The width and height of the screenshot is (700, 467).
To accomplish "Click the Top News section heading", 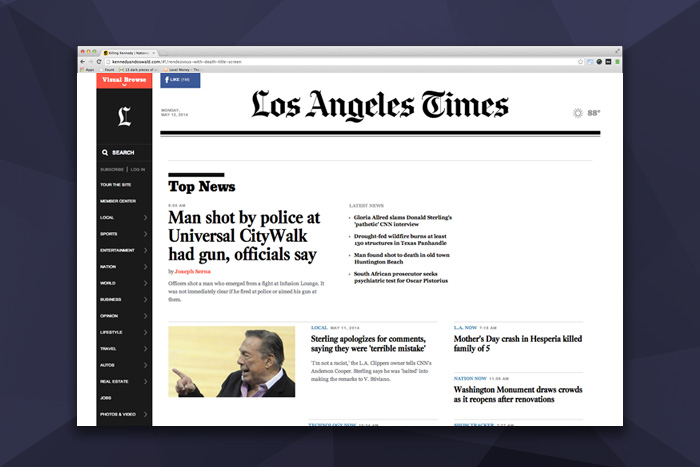I will coord(202,187).
